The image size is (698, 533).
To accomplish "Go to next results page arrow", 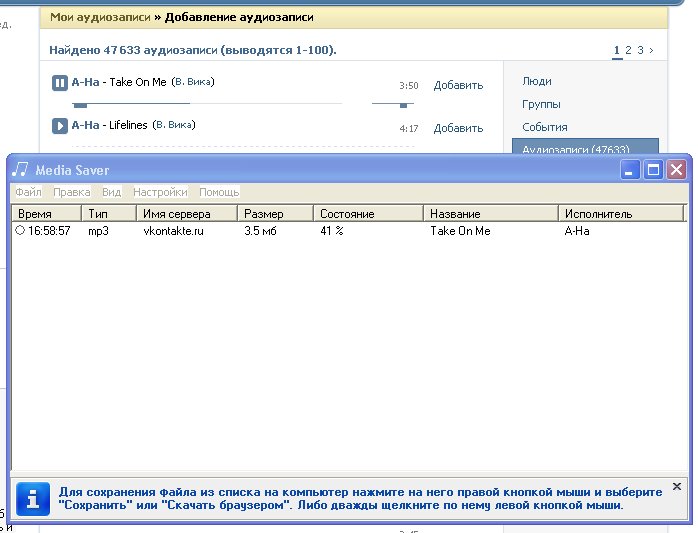I will pyautogui.click(x=651, y=50).
